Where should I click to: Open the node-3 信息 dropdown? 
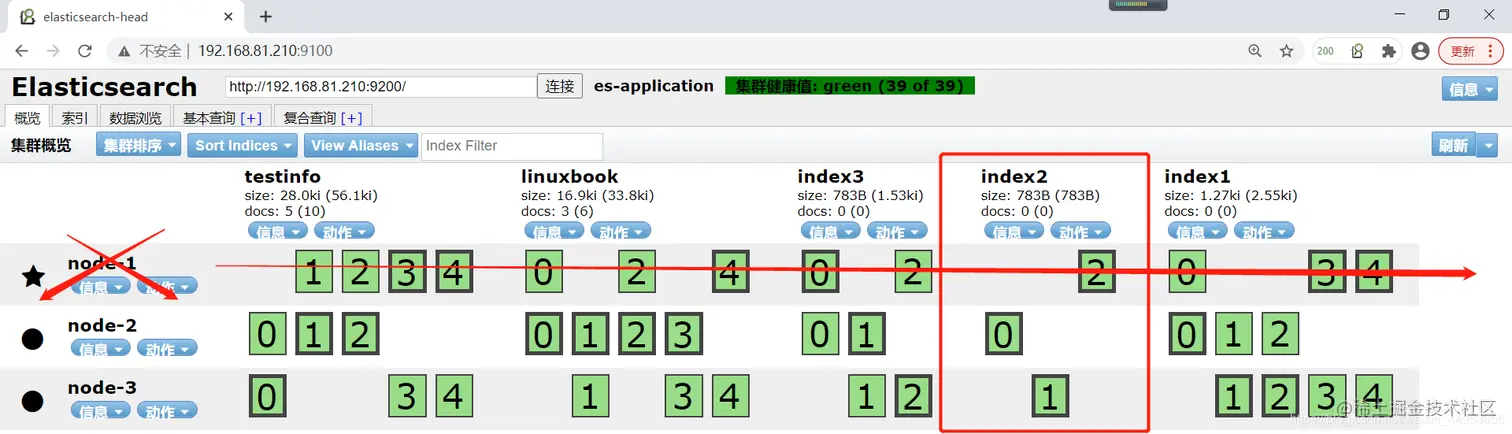100,410
